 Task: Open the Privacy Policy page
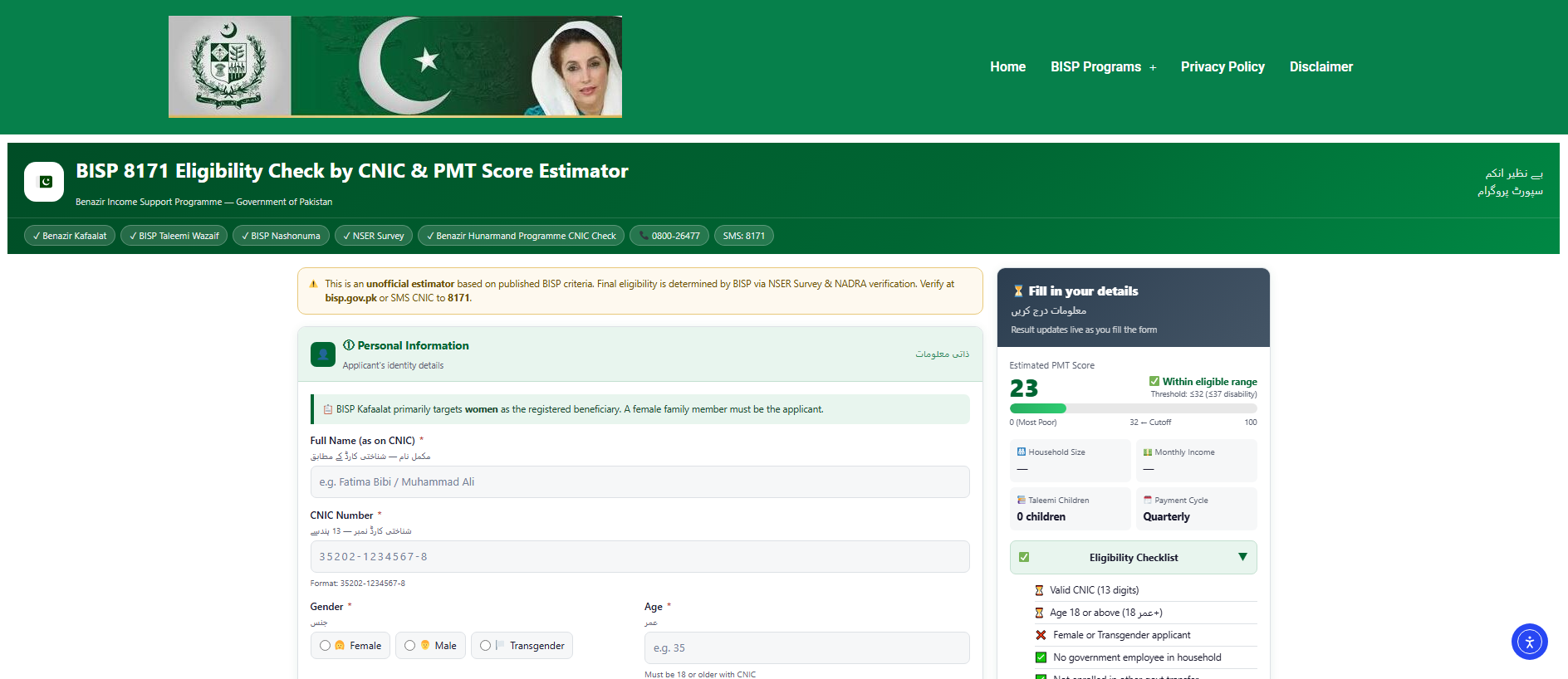[x=1223, y=67]
